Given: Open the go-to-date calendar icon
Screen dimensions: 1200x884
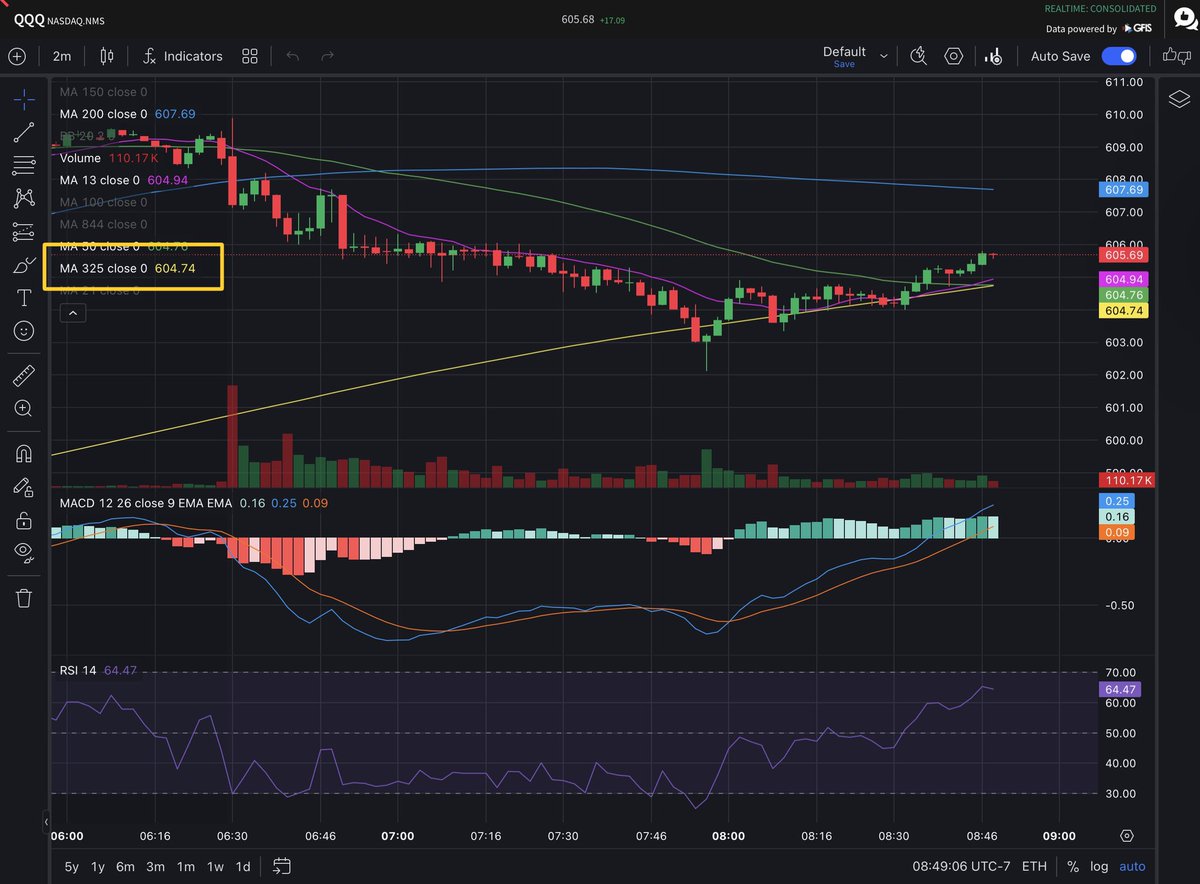Looking at the screenshot, I should (281, 866).
